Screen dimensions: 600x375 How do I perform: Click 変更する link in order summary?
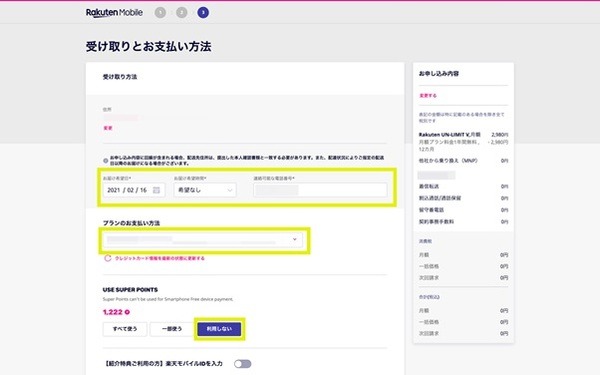pyautogui.click(x=428, y=96)
